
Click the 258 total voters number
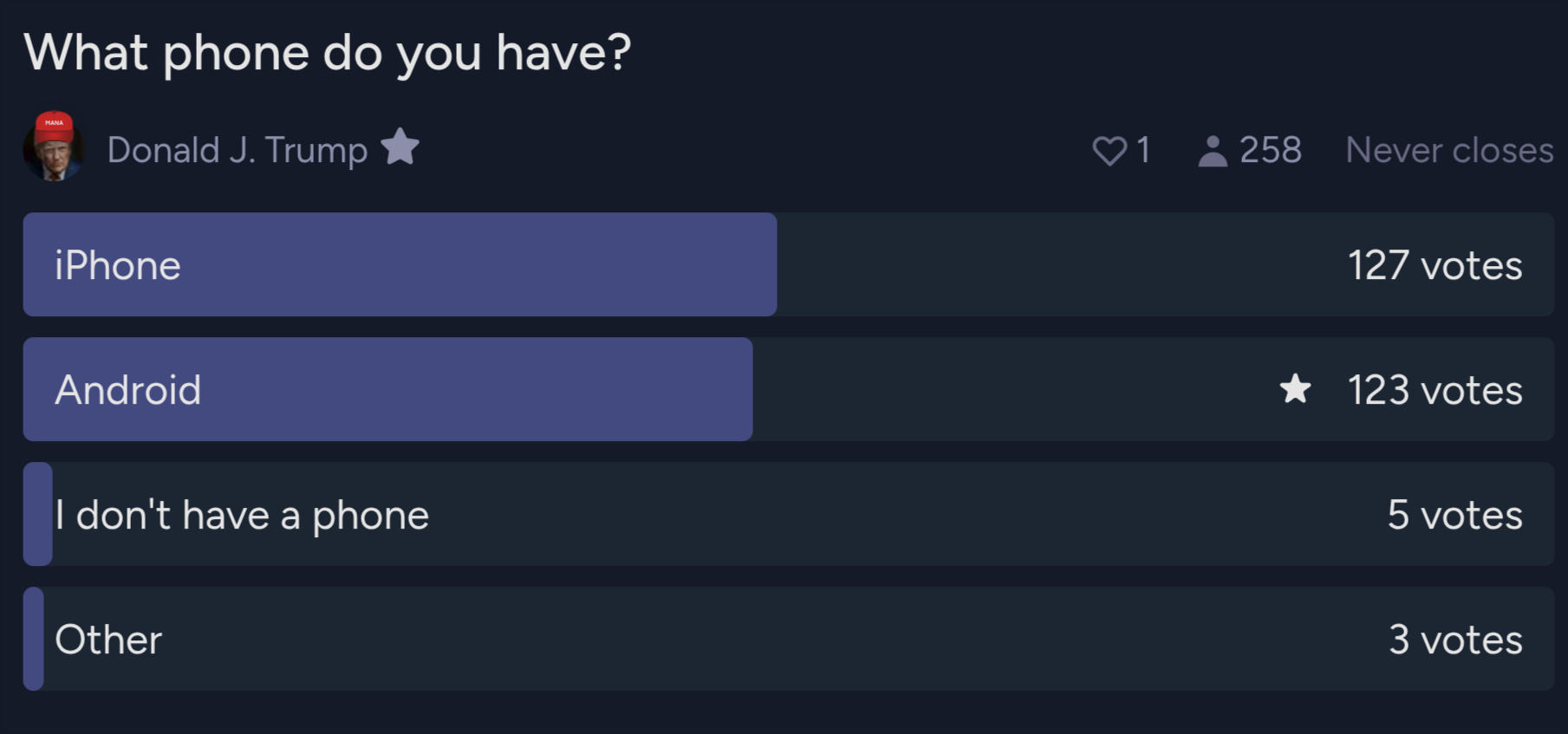[x=1270, y=151]
